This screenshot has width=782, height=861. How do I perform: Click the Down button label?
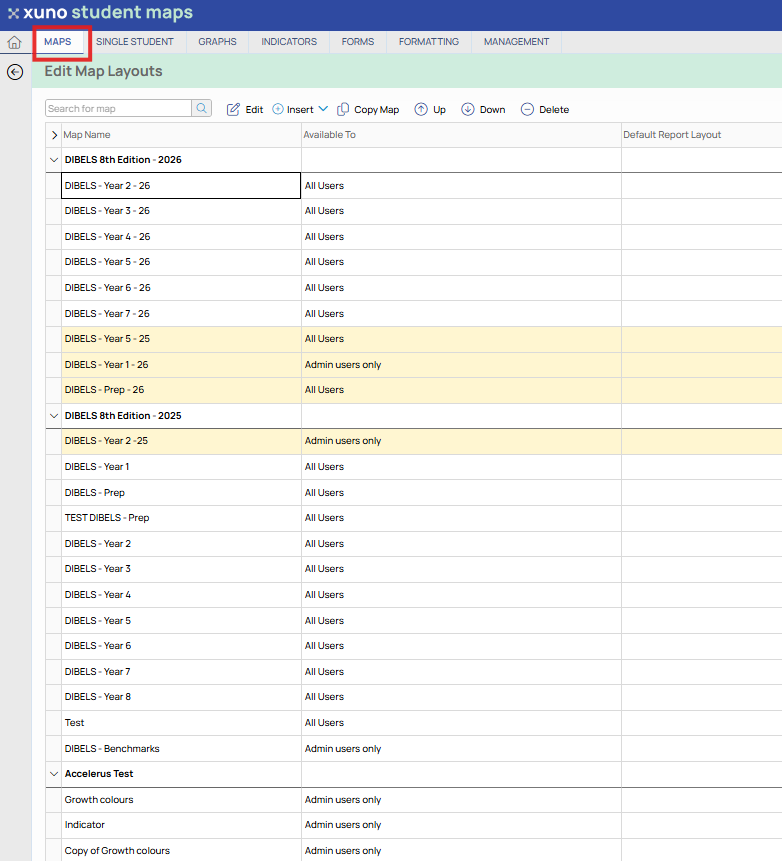[493, 109]
